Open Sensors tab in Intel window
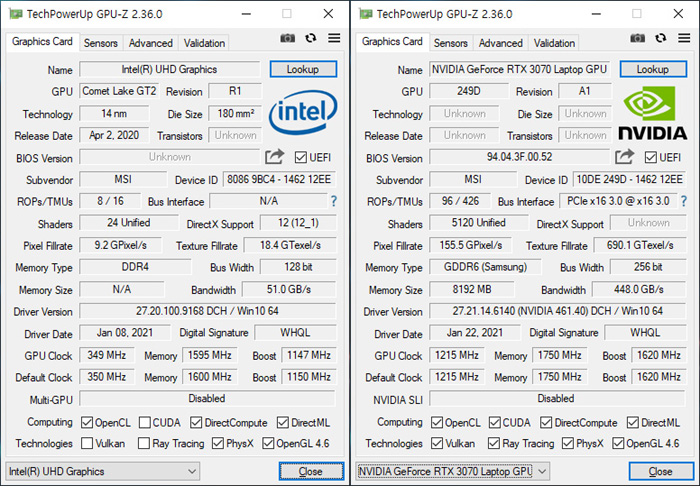Screen dimensions: 700x489 tap(101, 43)
